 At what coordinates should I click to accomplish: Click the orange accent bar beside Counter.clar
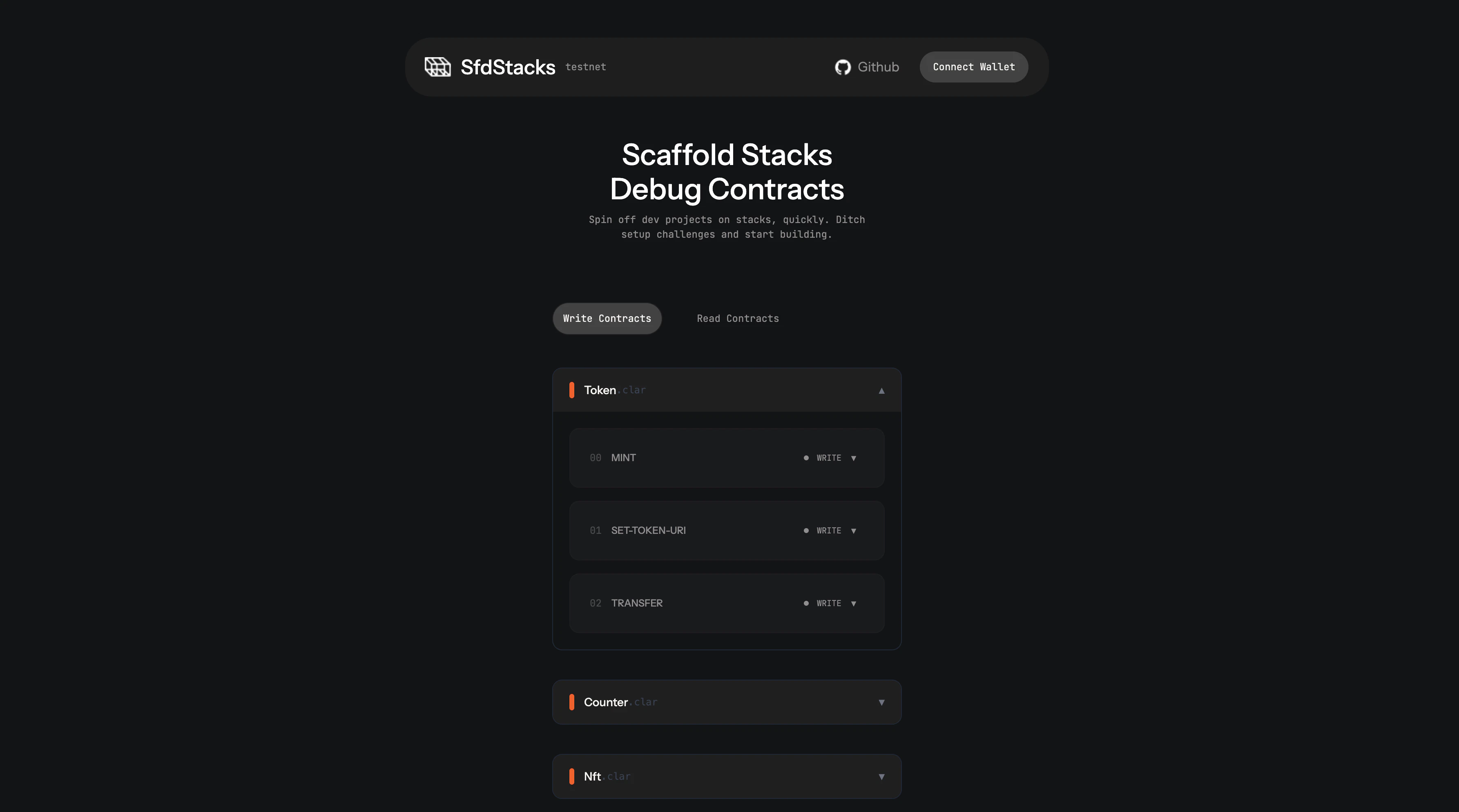572,702
